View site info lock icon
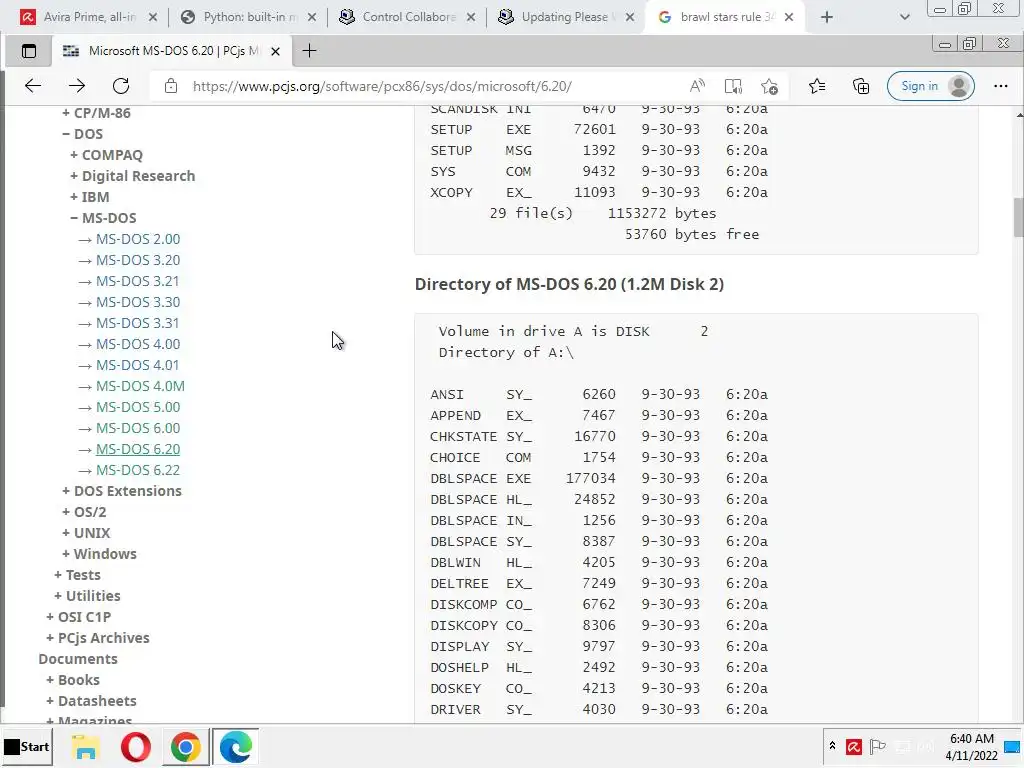Viewport: 1024px width, 768px height. [171, 86]
